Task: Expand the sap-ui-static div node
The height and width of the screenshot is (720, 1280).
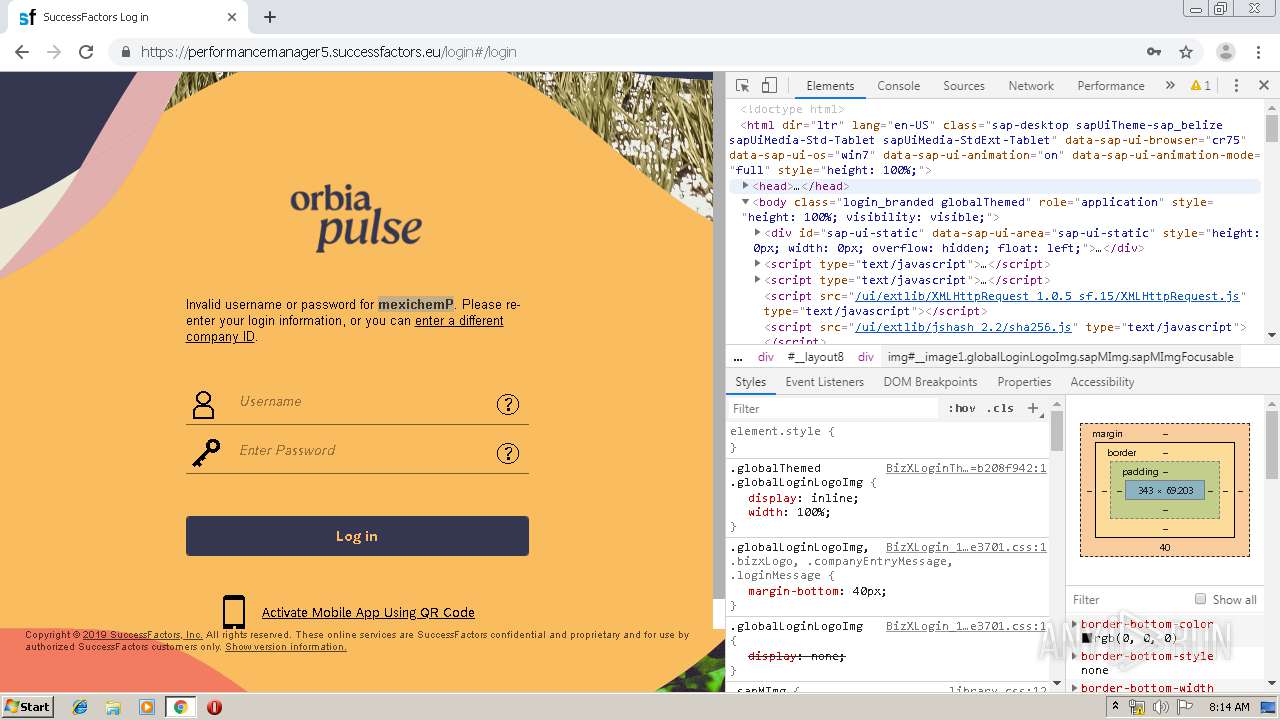Action: [758, 233]
